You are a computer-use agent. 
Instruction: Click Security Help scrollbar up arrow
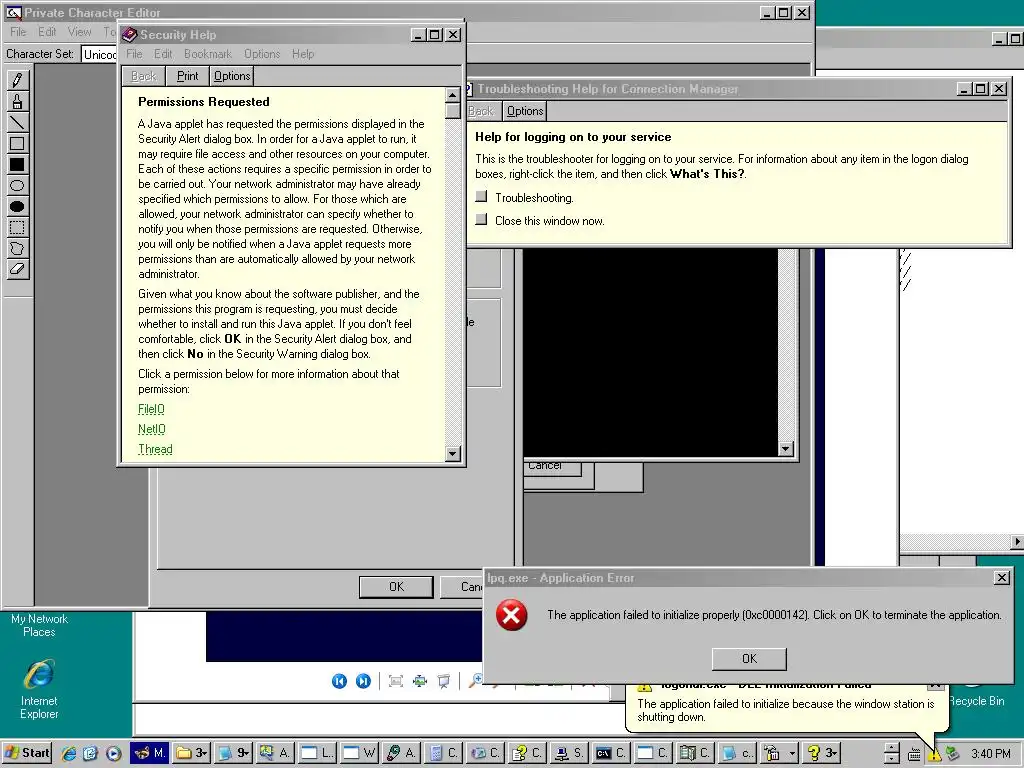pos(453,95)
